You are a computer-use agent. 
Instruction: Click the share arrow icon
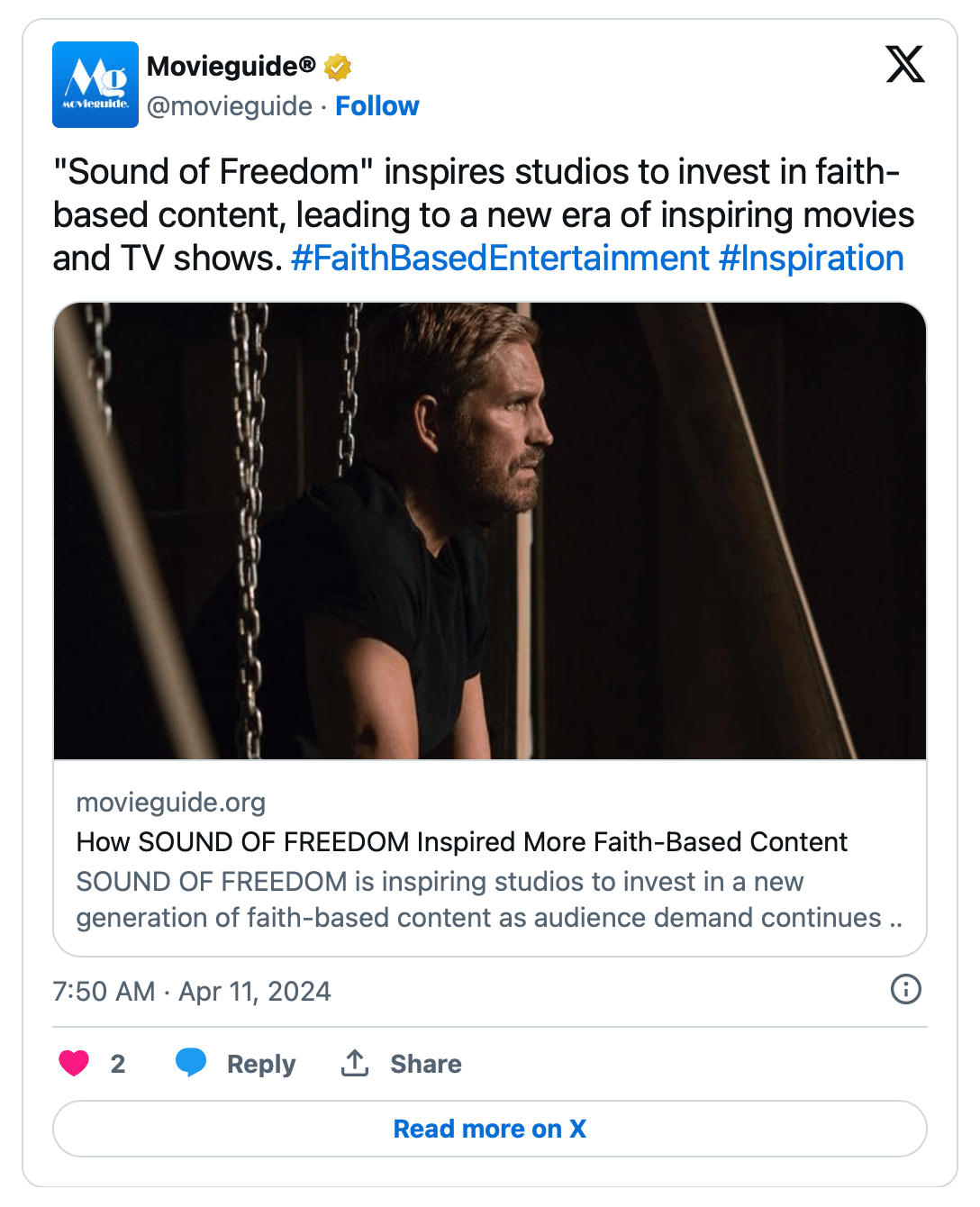tap(355, 1064)
